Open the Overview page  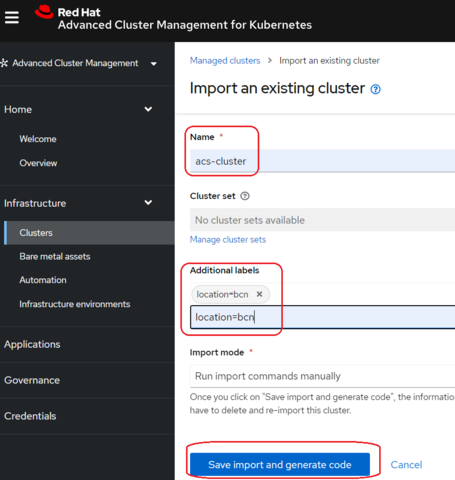tap(38, 163)
